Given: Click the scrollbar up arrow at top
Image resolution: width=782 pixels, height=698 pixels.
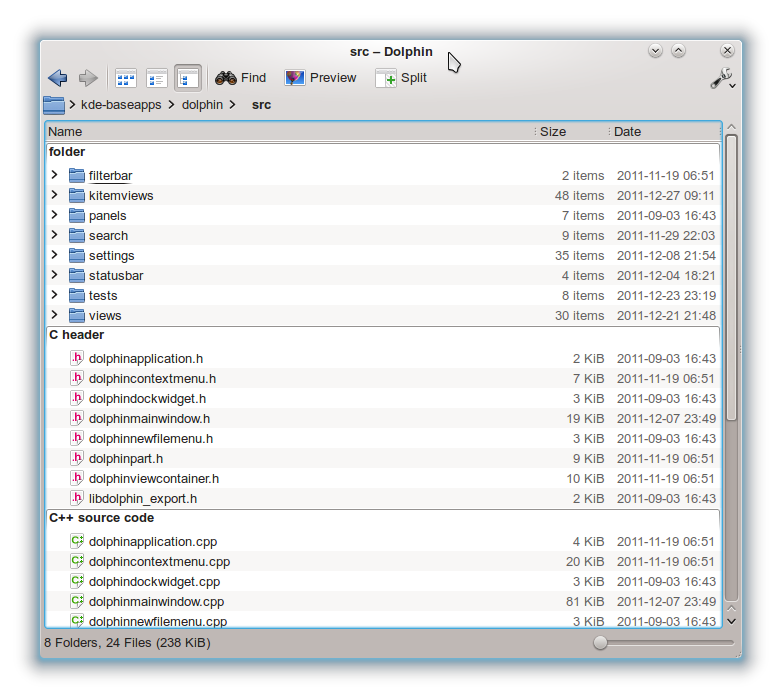Looking at the screenshot, I should (731, 127).
